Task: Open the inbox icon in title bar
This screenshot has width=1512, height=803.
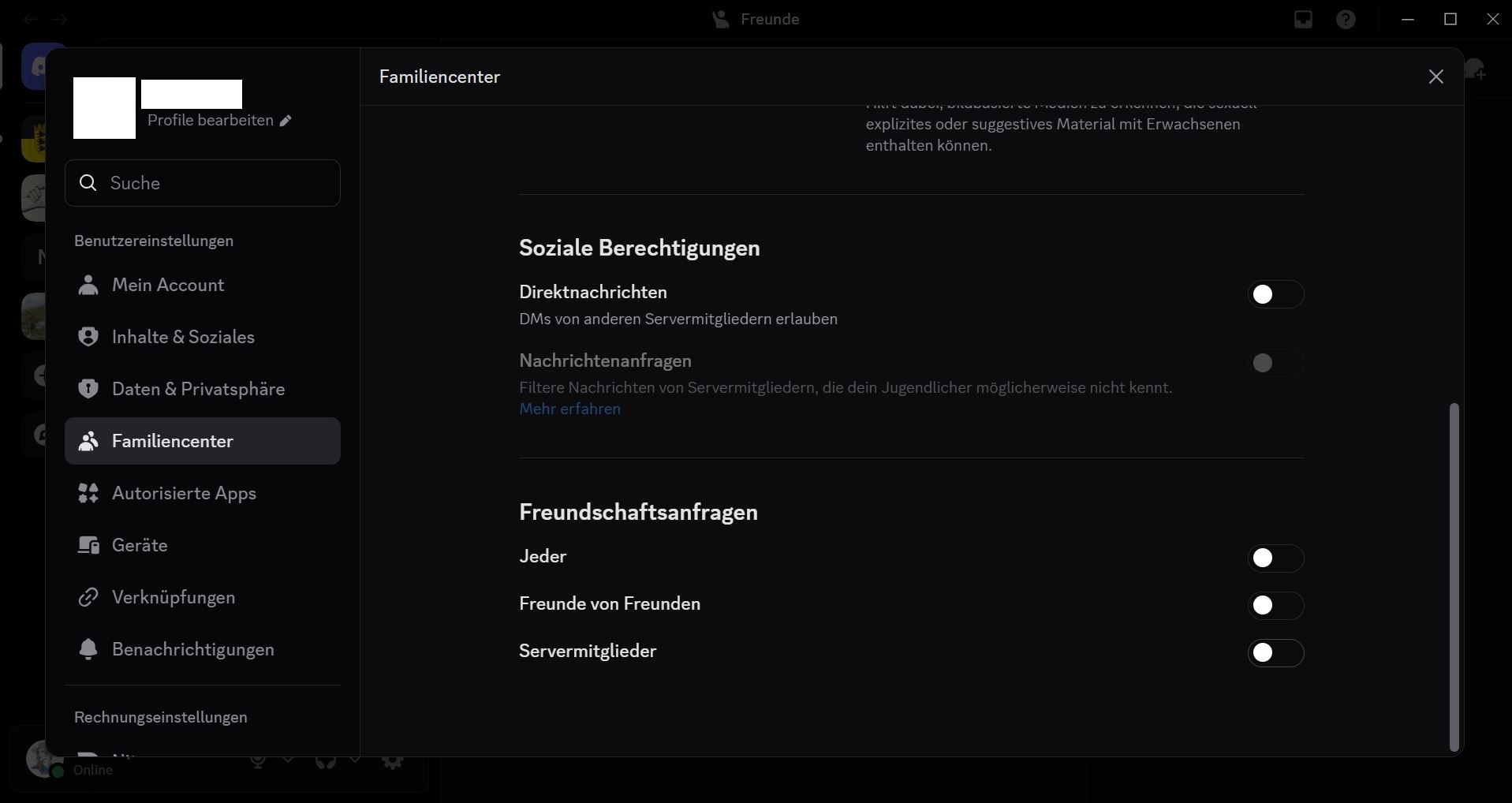Action: (1303, 20)
